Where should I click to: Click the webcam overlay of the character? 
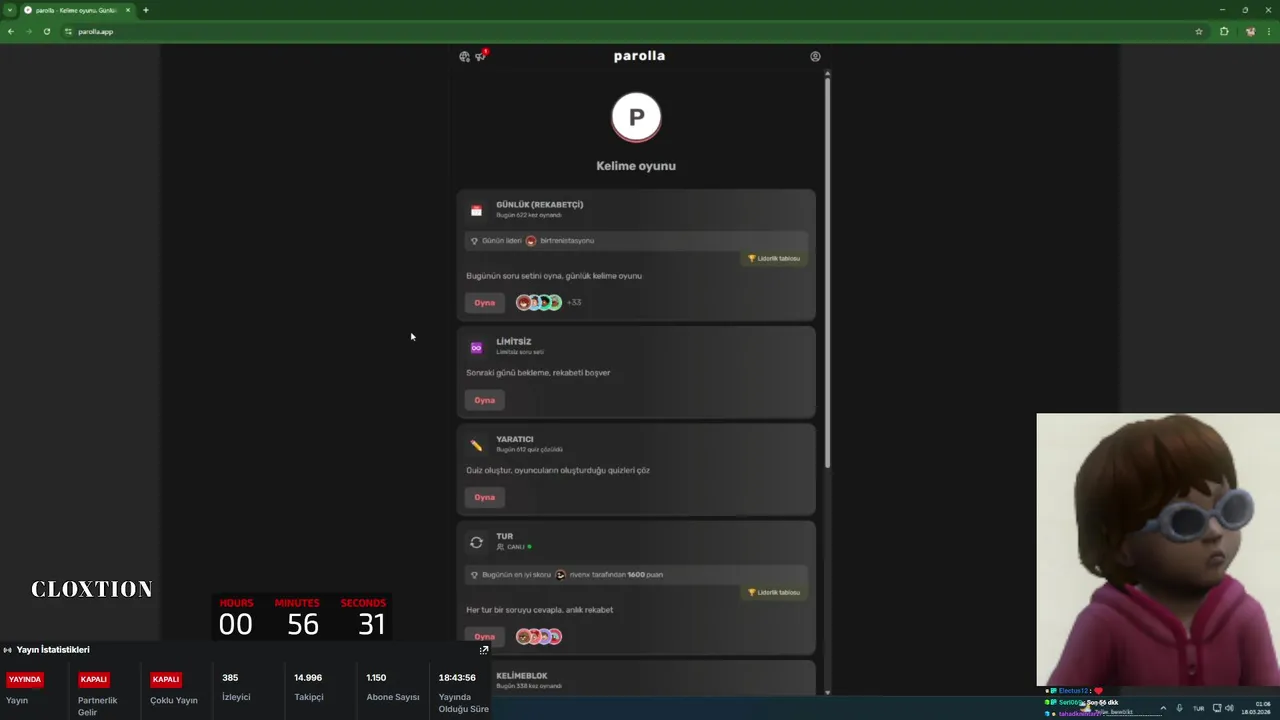click(1158, 549)
